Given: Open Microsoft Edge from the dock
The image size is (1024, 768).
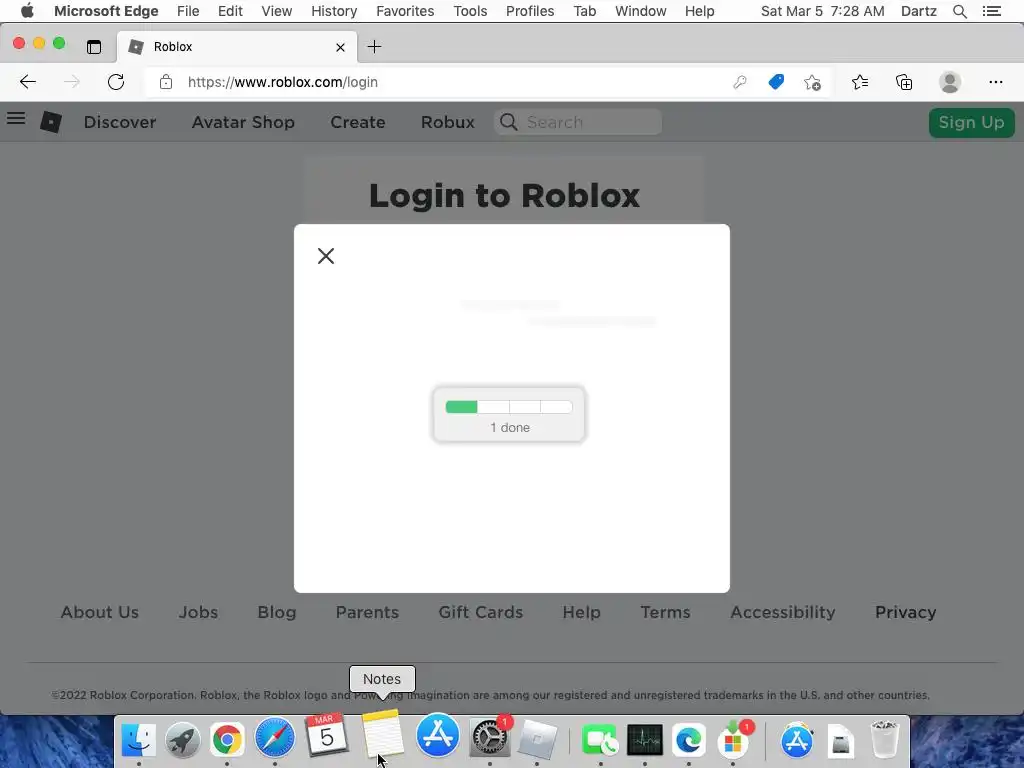Looking at the screenshot, I should 689,741.
